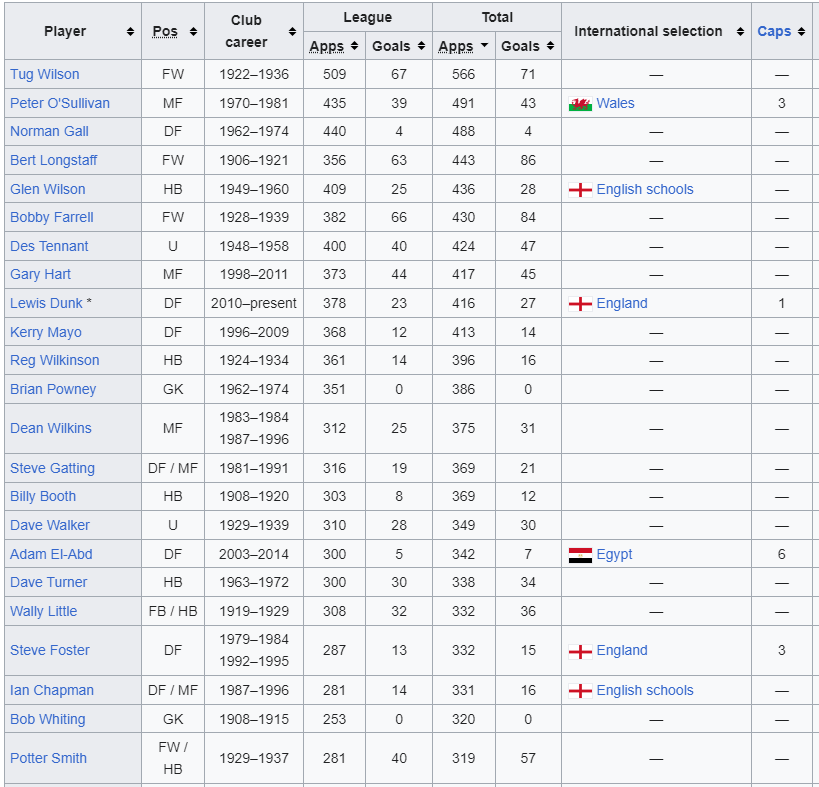Open Bob Whiting player link
819x787 pixels.
click(x=48, y=720)
